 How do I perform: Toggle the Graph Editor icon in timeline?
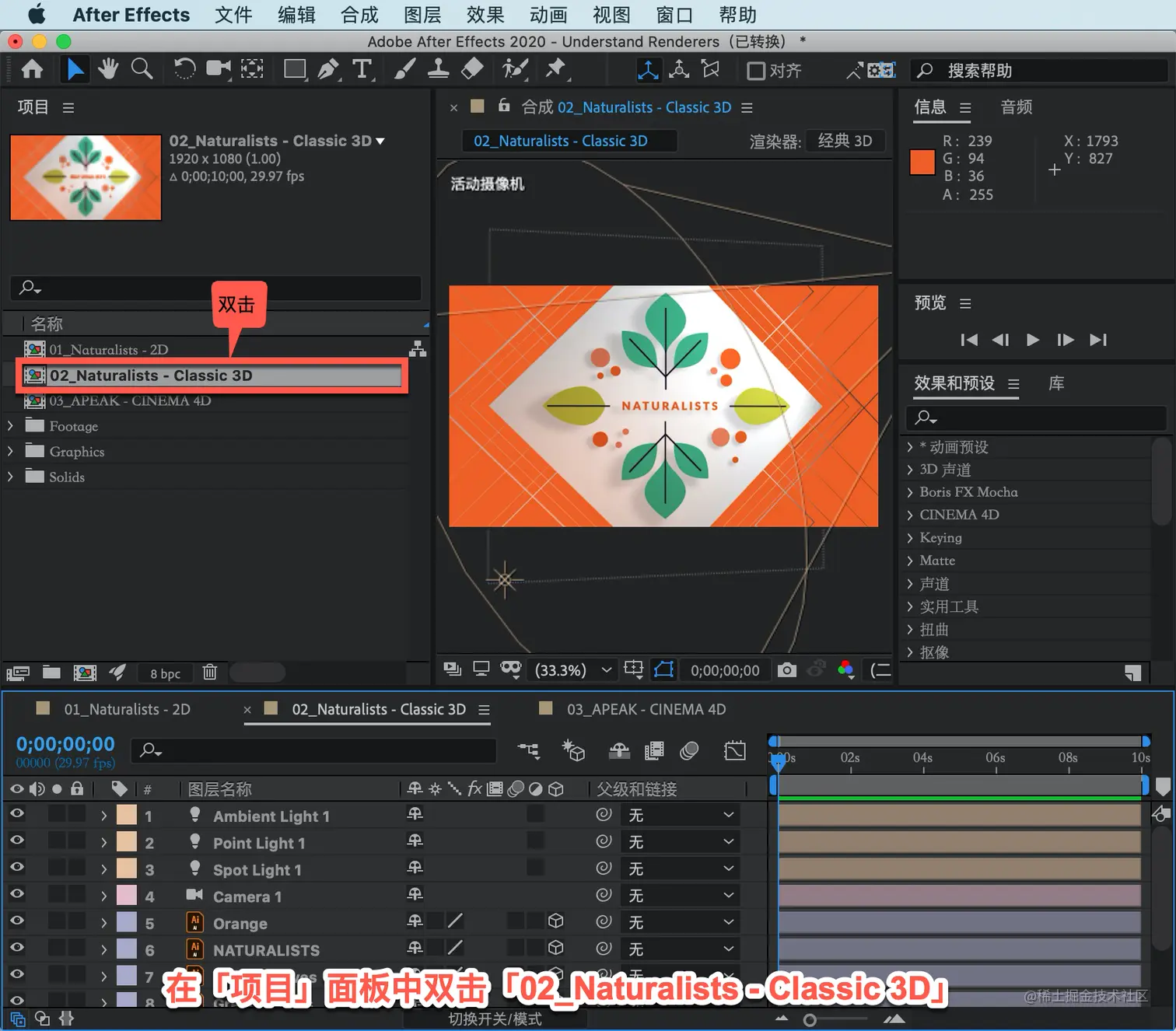pyautogui.click(x=734, y=750)
